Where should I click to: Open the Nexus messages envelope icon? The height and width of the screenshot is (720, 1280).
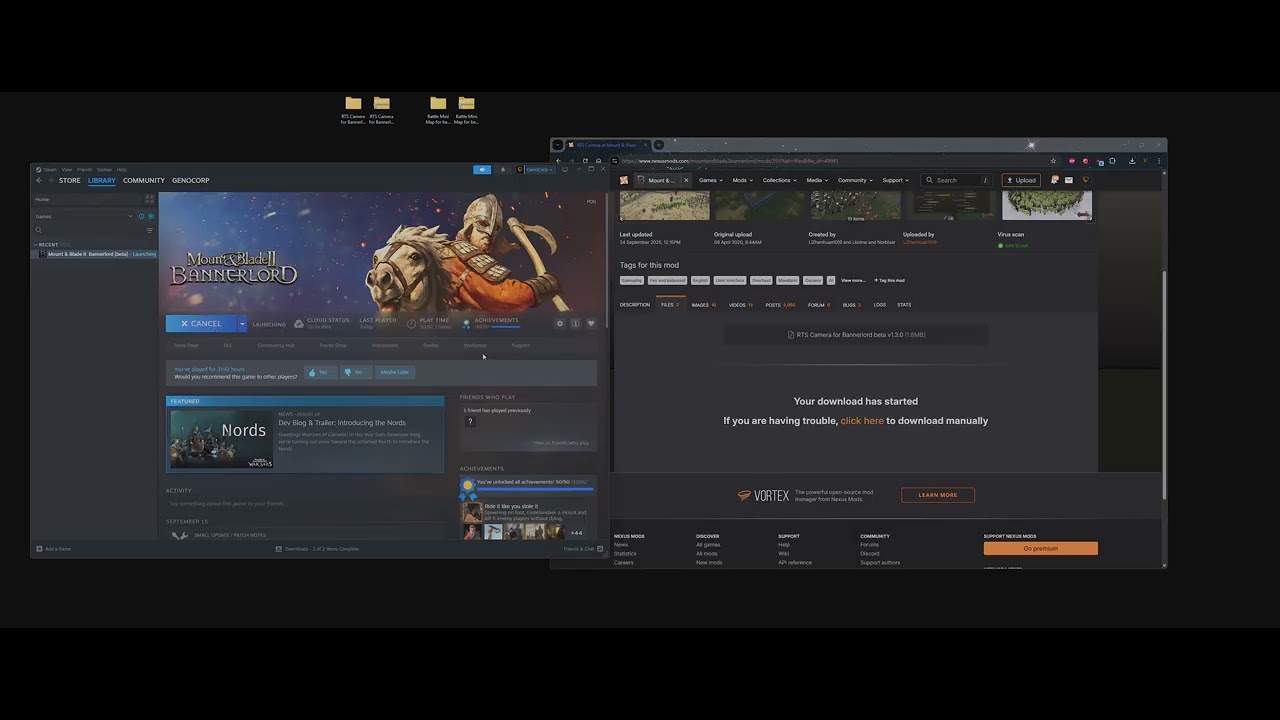1069,180
